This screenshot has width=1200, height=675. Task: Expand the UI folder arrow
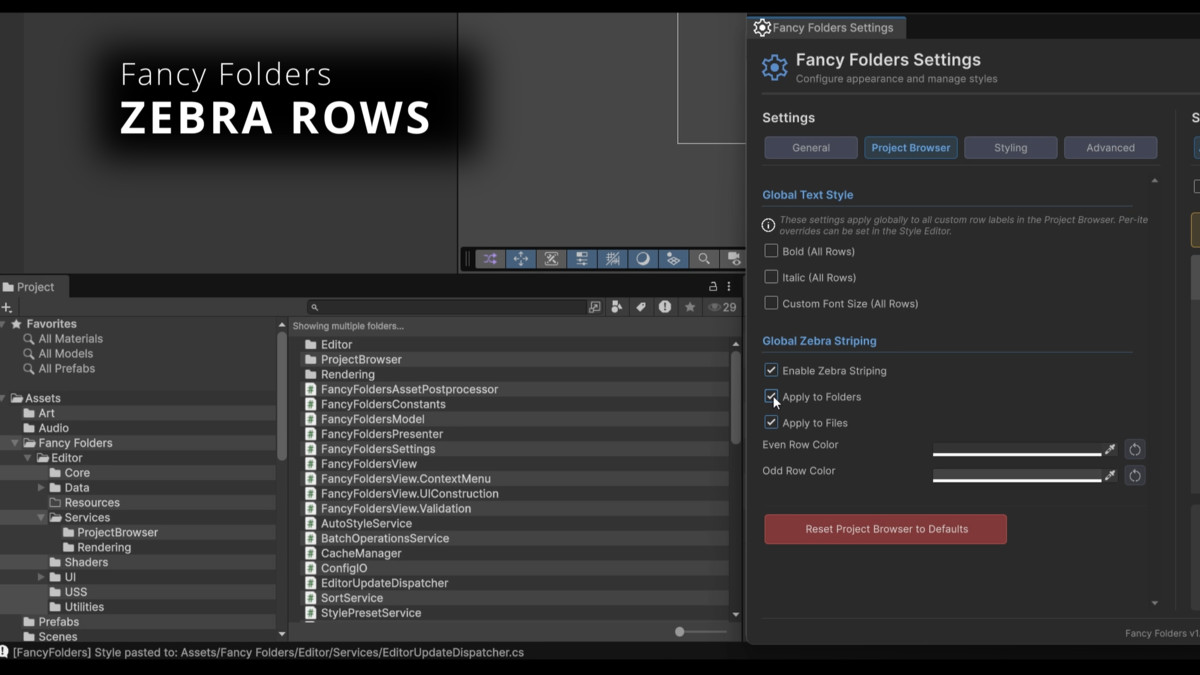(41, 577)
